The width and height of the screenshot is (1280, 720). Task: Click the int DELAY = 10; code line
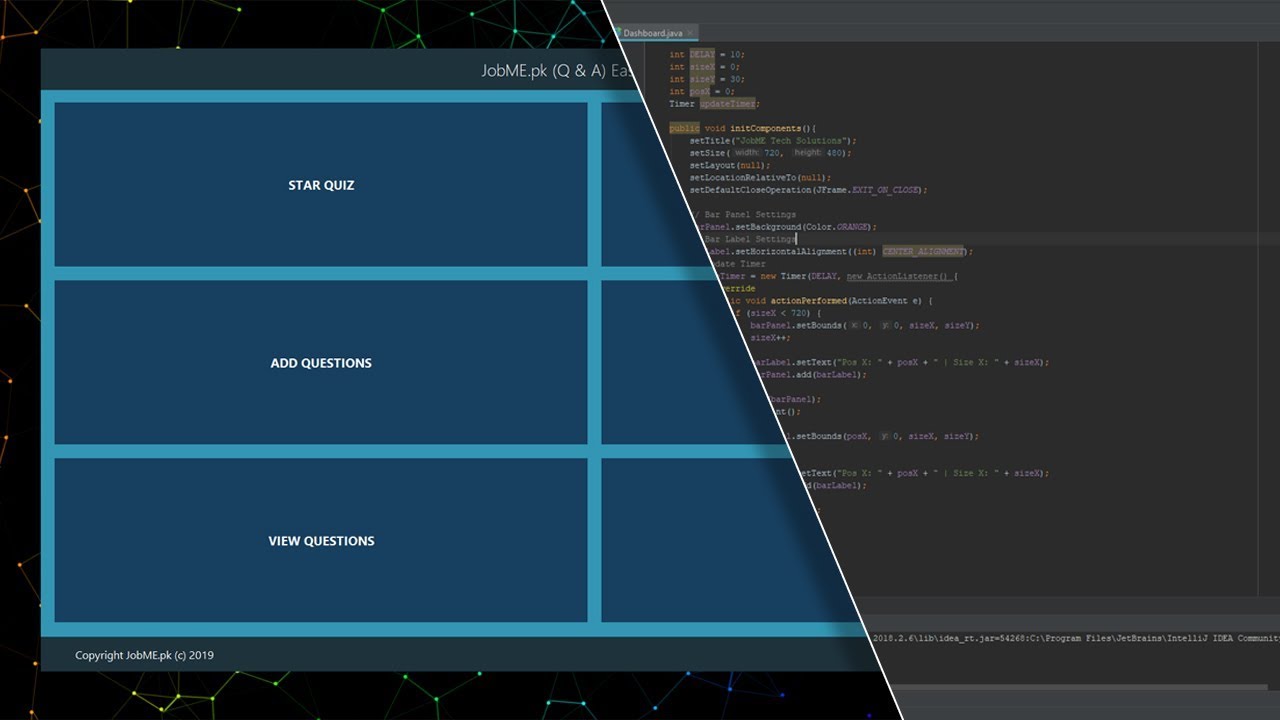[x=707, y=54]
